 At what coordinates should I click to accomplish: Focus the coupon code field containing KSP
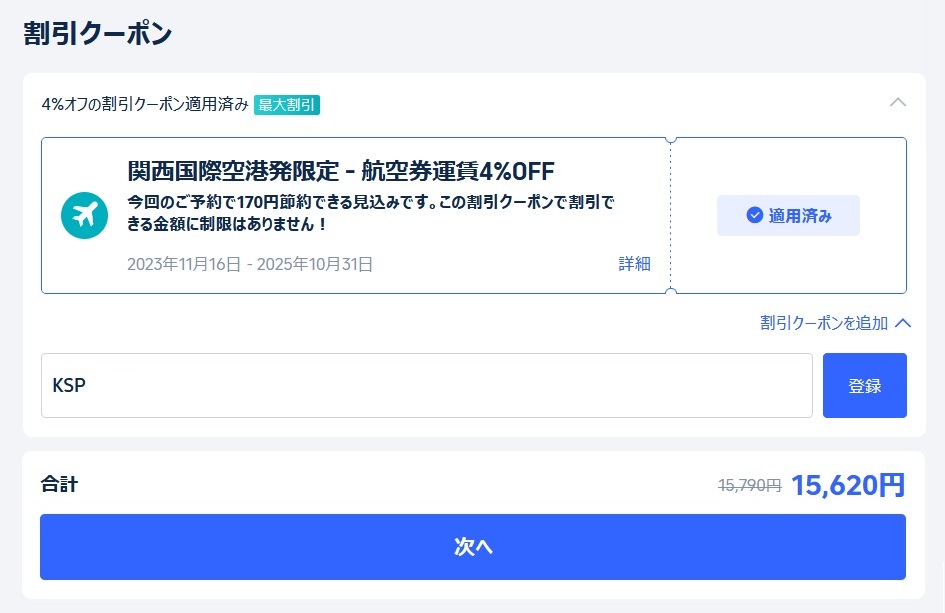426,385
